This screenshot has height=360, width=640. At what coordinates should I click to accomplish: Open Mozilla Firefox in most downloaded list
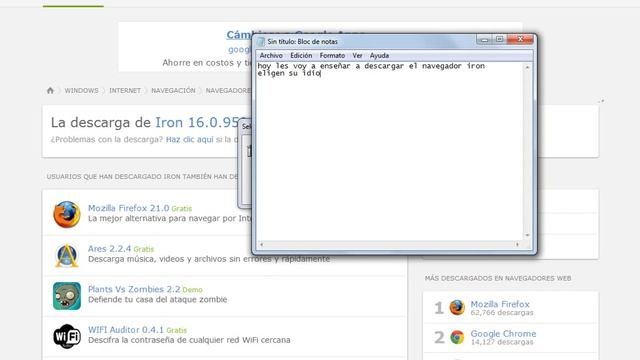[500, 304]
